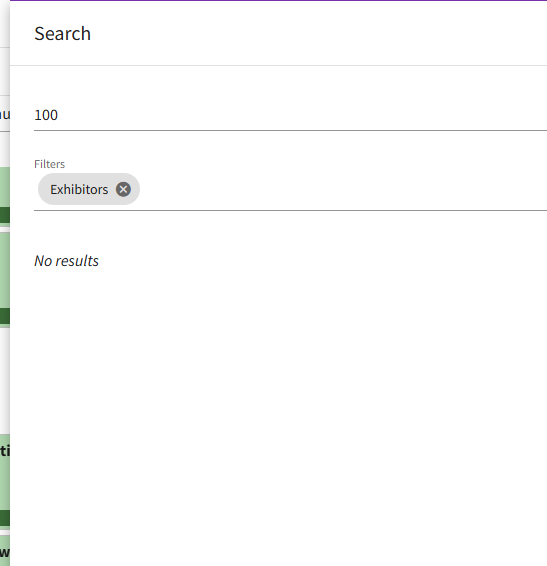The image size is (547, 566).
Task: Click the No results message
Action: point(66,261)
